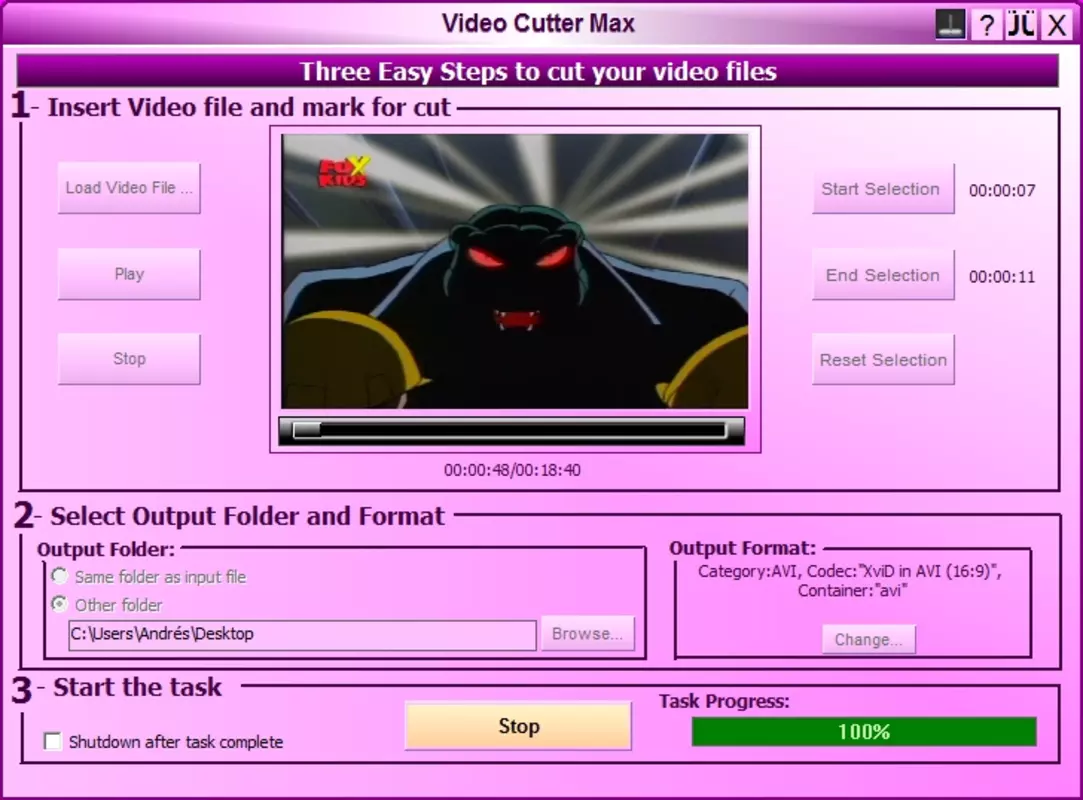Click the 'Three Easy Steps' banner
Image resolution: width=1083 pixels, height=800 pixels.
click(537, 71)
